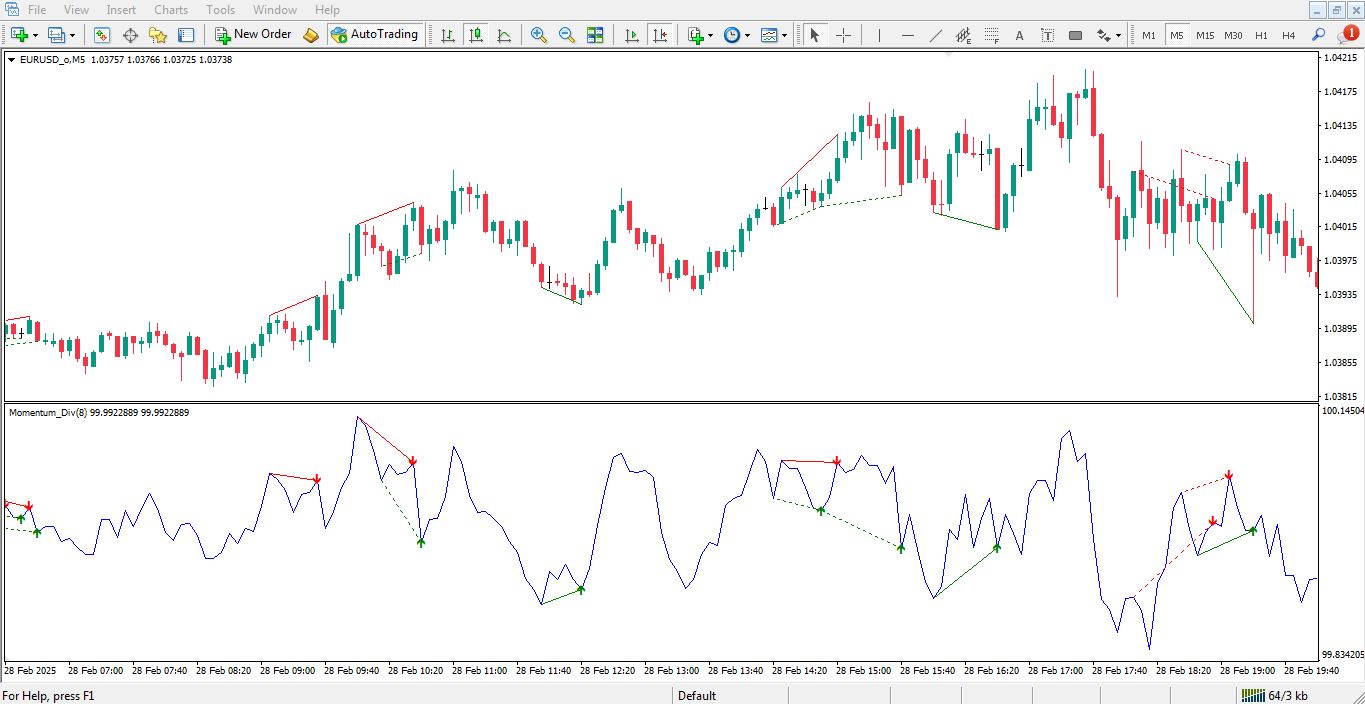Click the Default profile in status bar
Image resolution: width=1365 pixels, height=704 pixels.
pyautogui.click(x=697, y=696)
